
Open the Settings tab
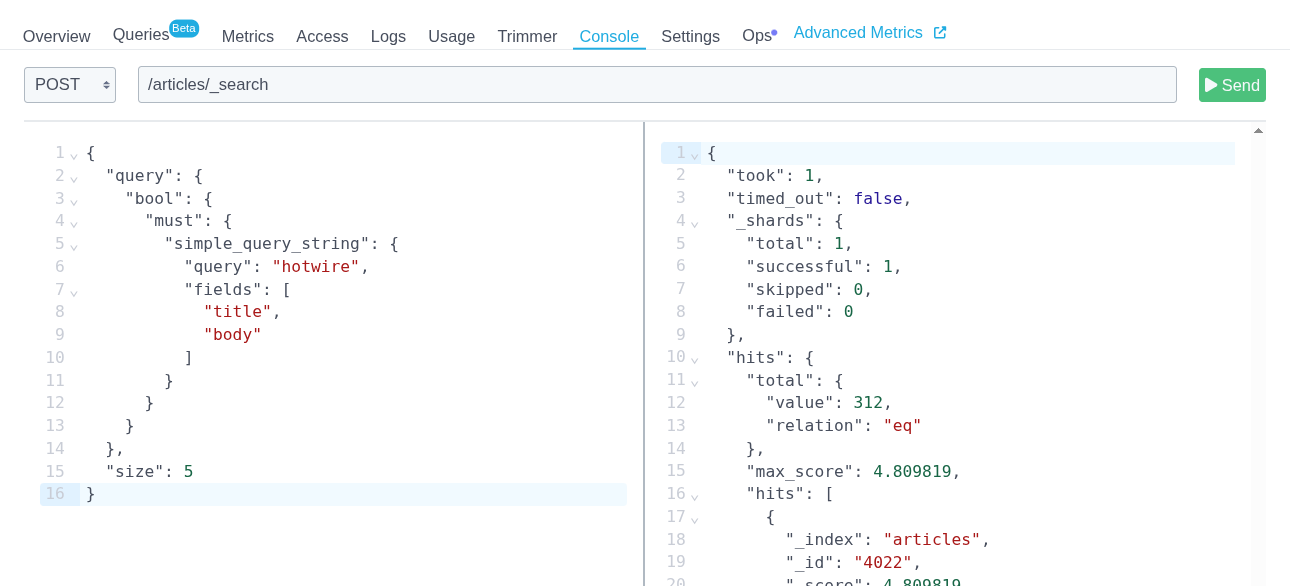click(x=690, y=36)
